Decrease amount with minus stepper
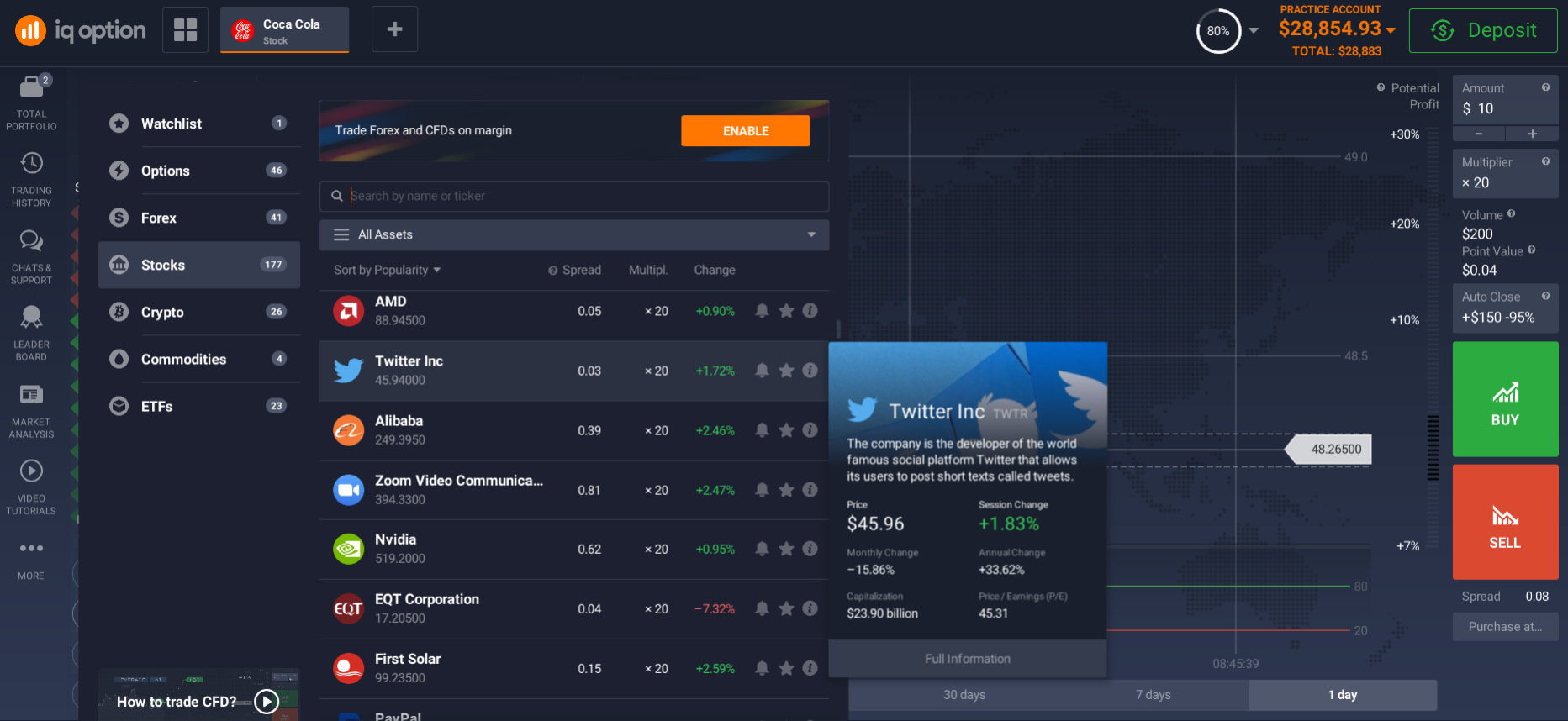This screenshot has width=1568, height=721. [1478, 134]
